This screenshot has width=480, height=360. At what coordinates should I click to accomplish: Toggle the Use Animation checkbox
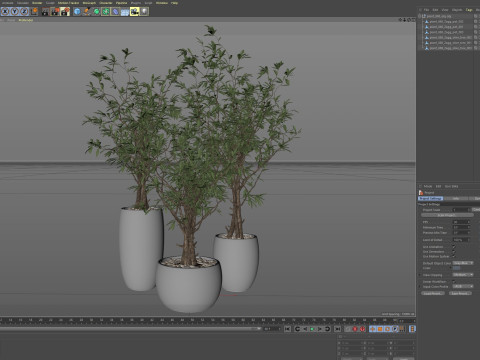(454, 247)
